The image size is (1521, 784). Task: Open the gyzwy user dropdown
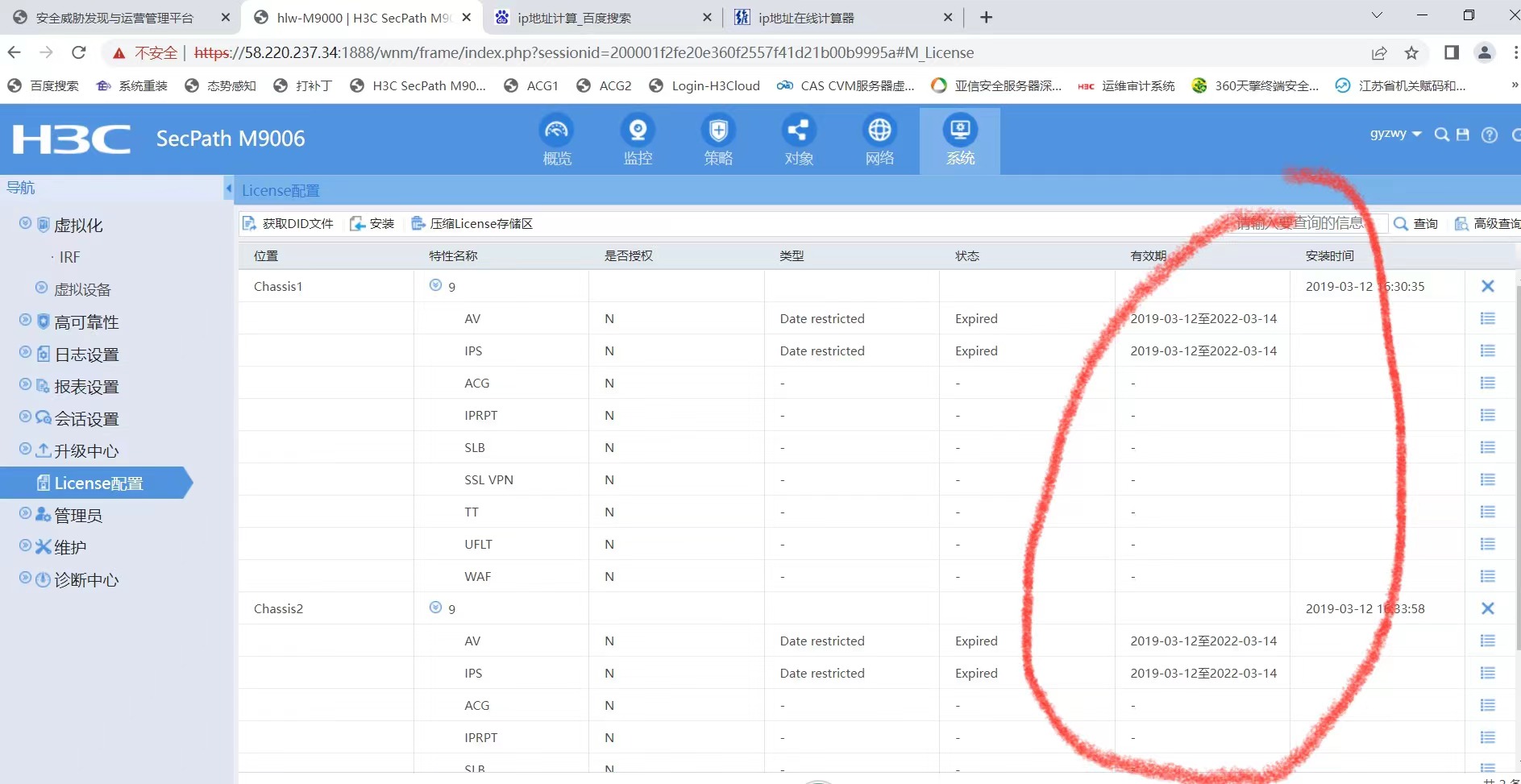(x=1395, y=134)
